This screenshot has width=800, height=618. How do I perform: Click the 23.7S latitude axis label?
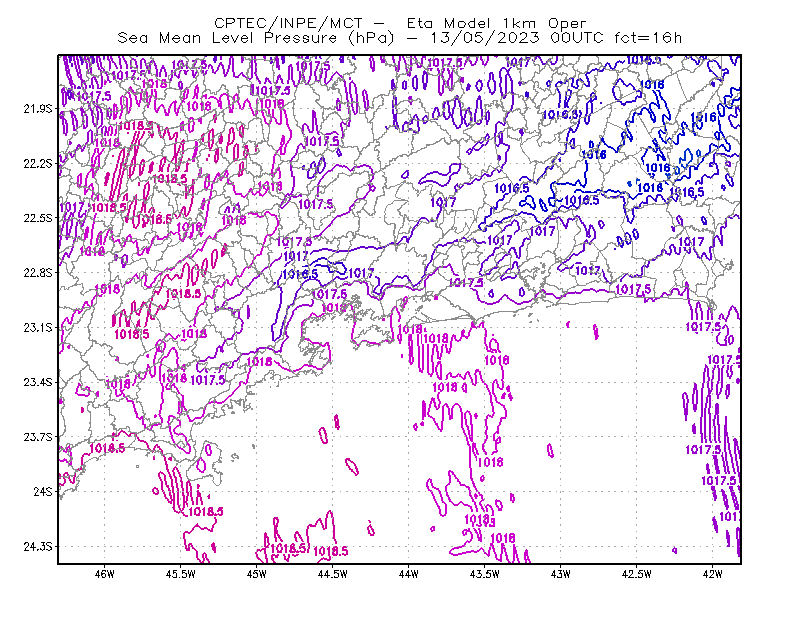pyautogui.click(x=38, y=437)
